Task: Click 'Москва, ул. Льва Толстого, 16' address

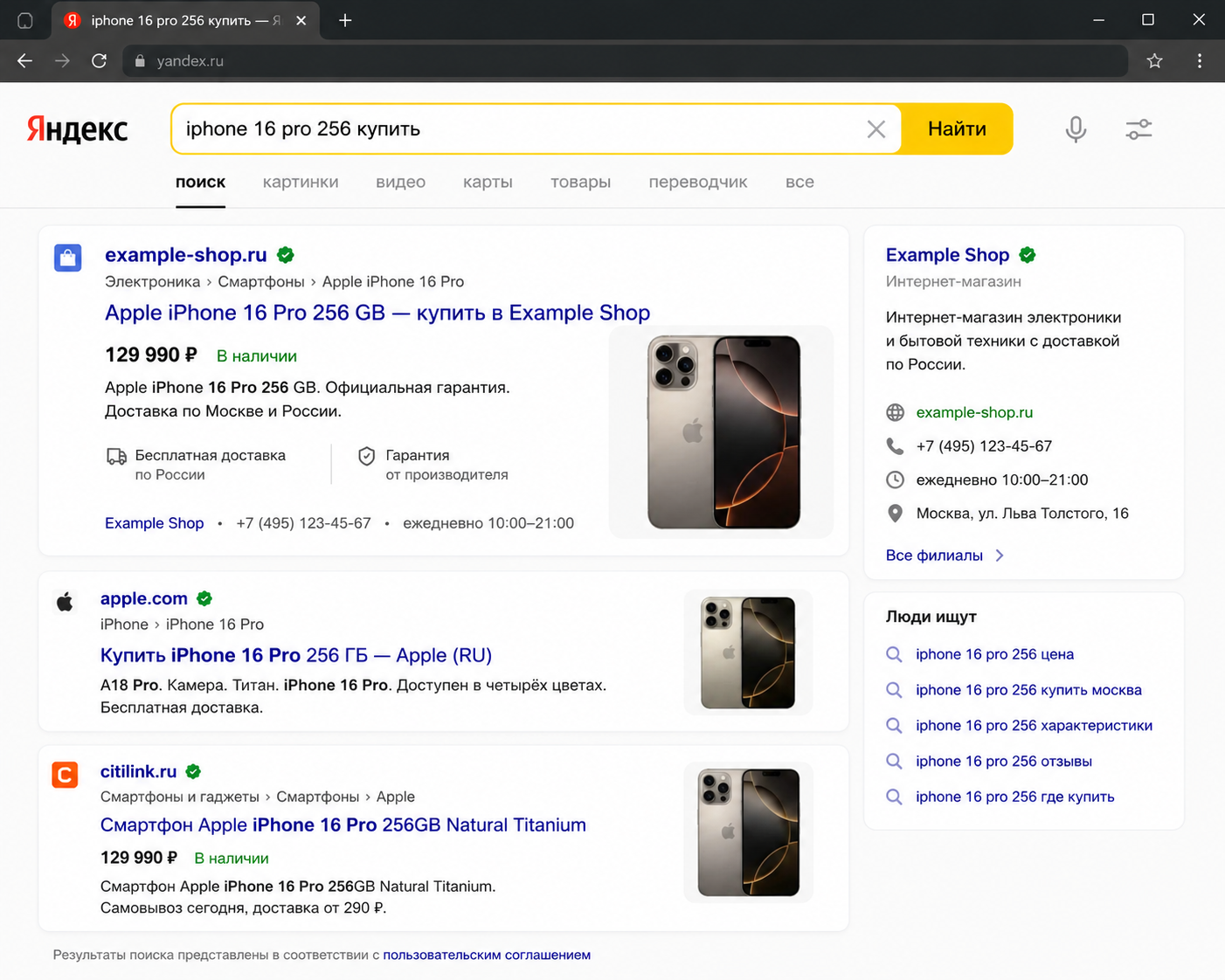Action: [1022, 514]
